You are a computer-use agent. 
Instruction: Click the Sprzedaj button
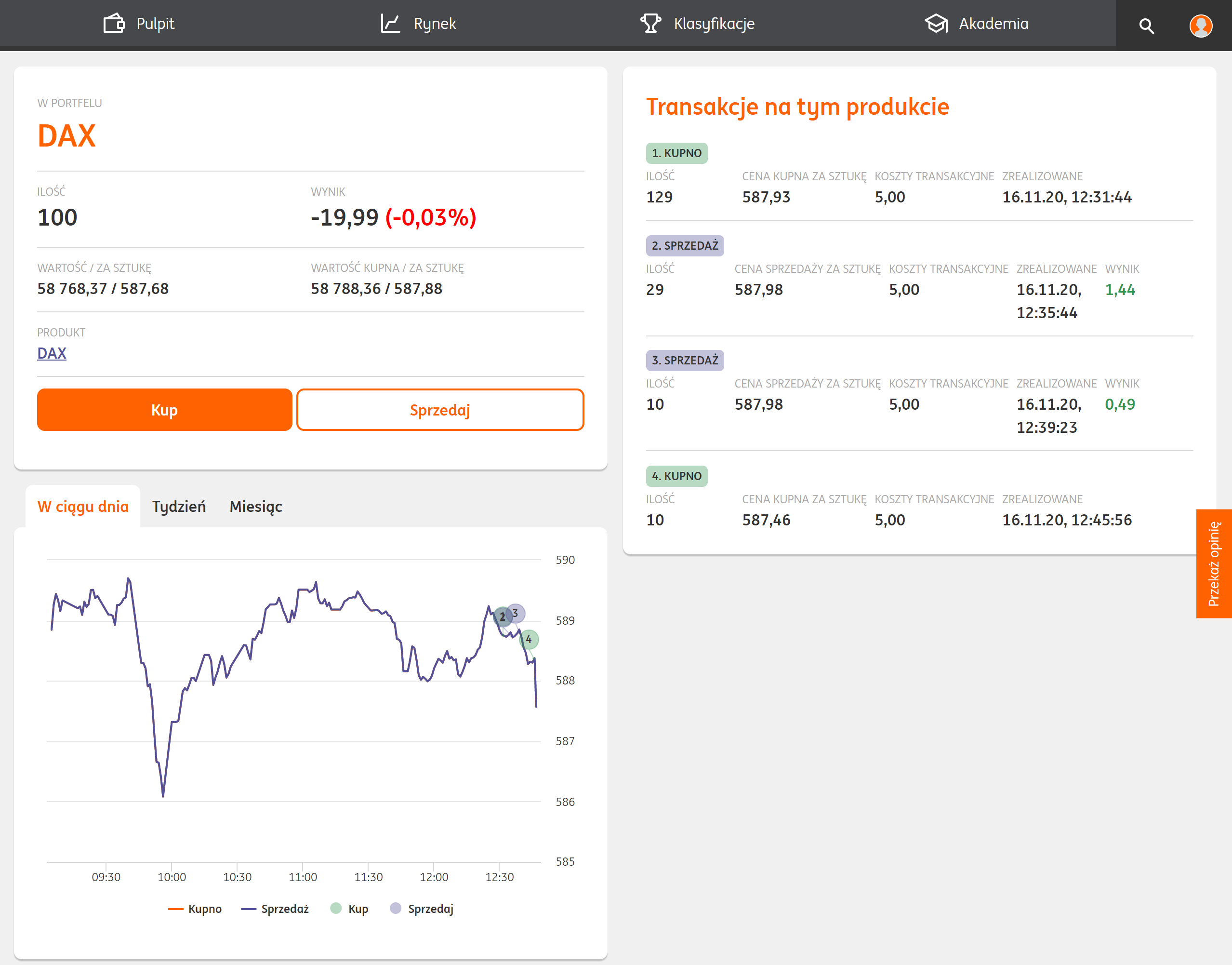tap(440, 410)
